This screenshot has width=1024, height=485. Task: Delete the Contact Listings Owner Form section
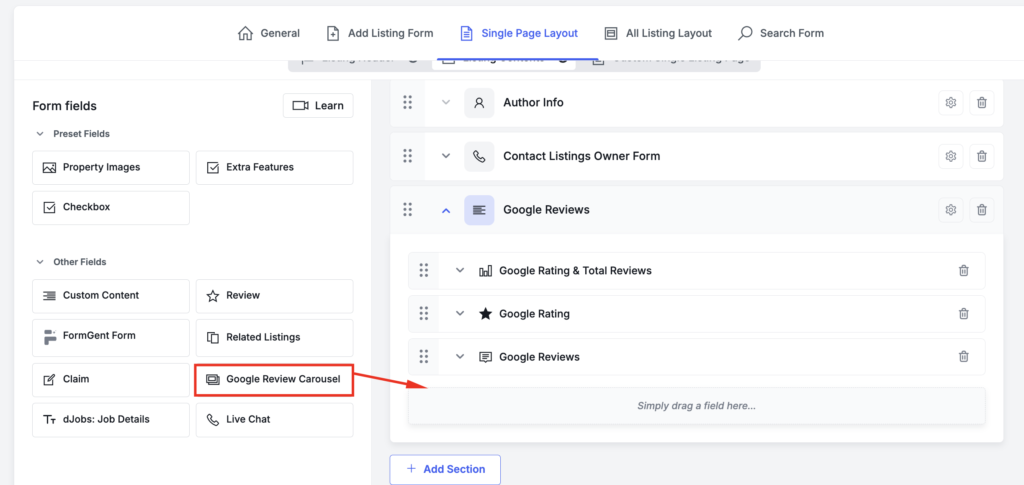tap(982, 156)
